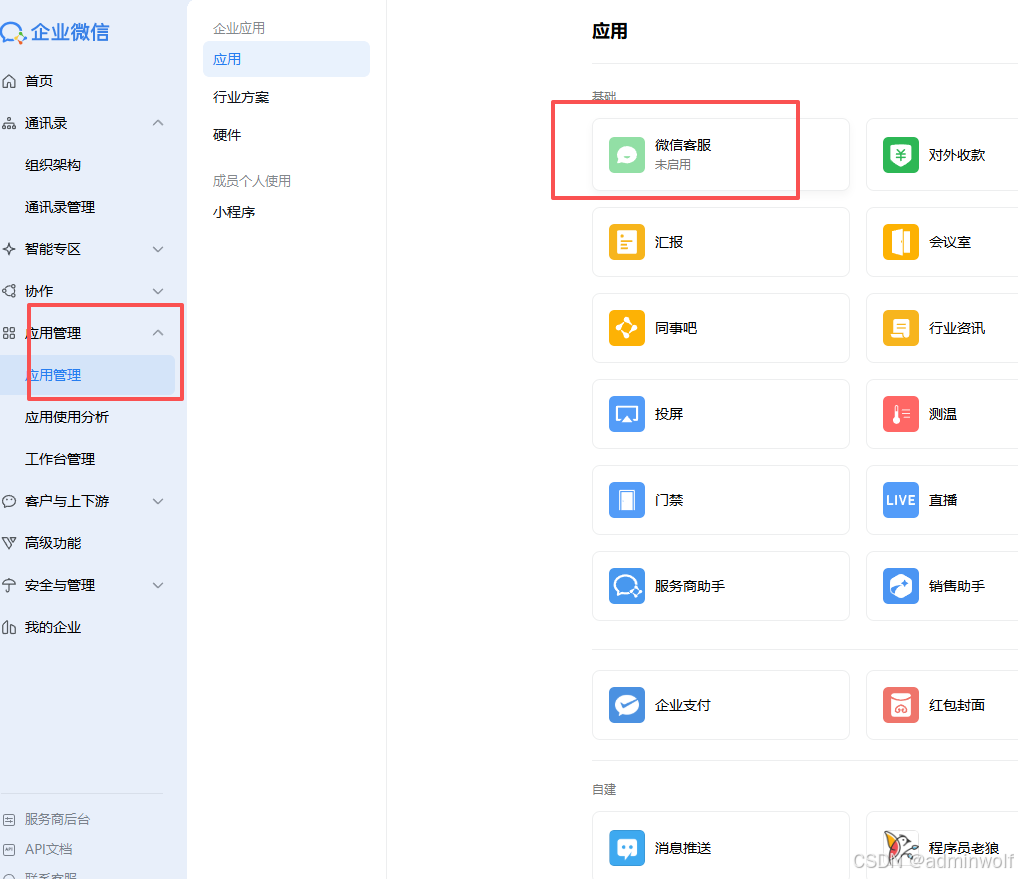This screenshot has height=879, width=1018.
Task: Open 我的企业 in the sidebar
Action: click(53, 627)
